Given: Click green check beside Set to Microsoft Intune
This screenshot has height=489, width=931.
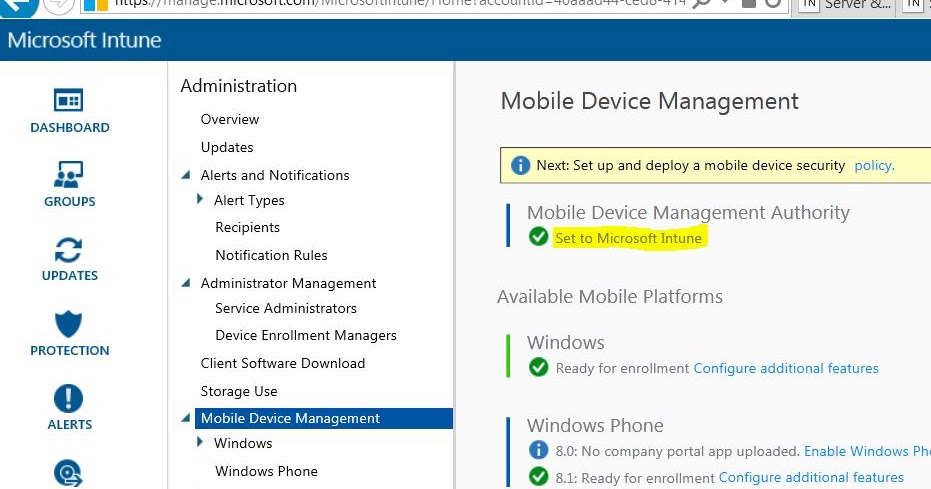Looking at the screenshot, I should coord(538,237).
